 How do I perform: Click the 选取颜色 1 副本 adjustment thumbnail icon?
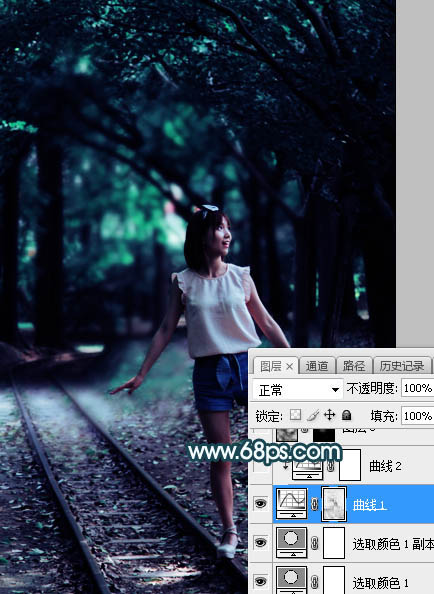coord(292,543)
